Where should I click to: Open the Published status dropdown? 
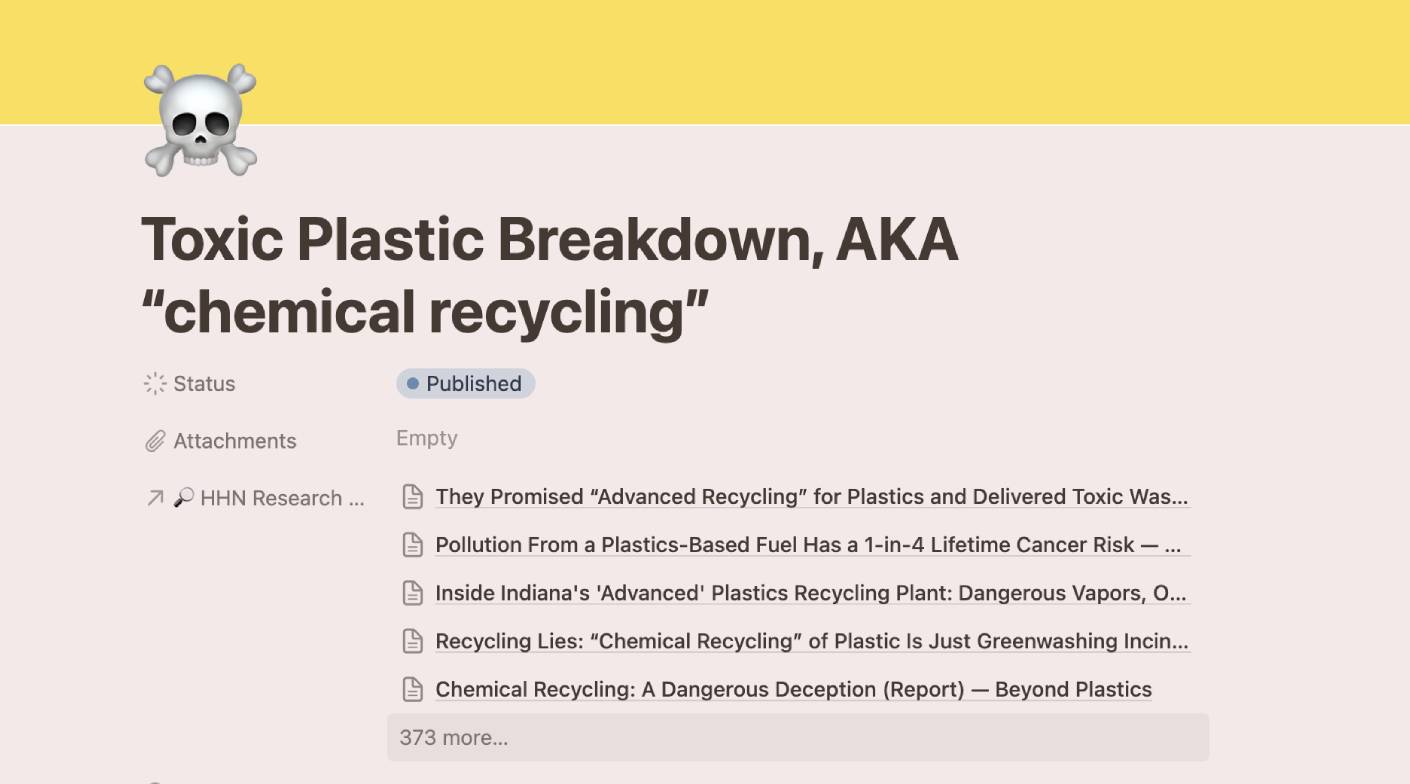[466, 384]
